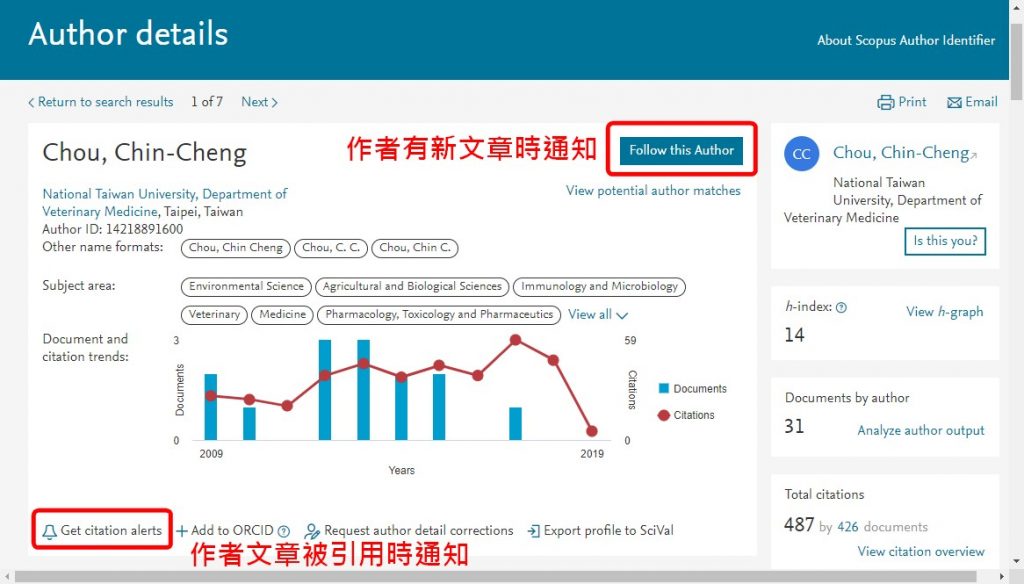Viewport: 1024px width, 584px height.
Task: Click the h-index help info icon
Action: pos(841,308)
